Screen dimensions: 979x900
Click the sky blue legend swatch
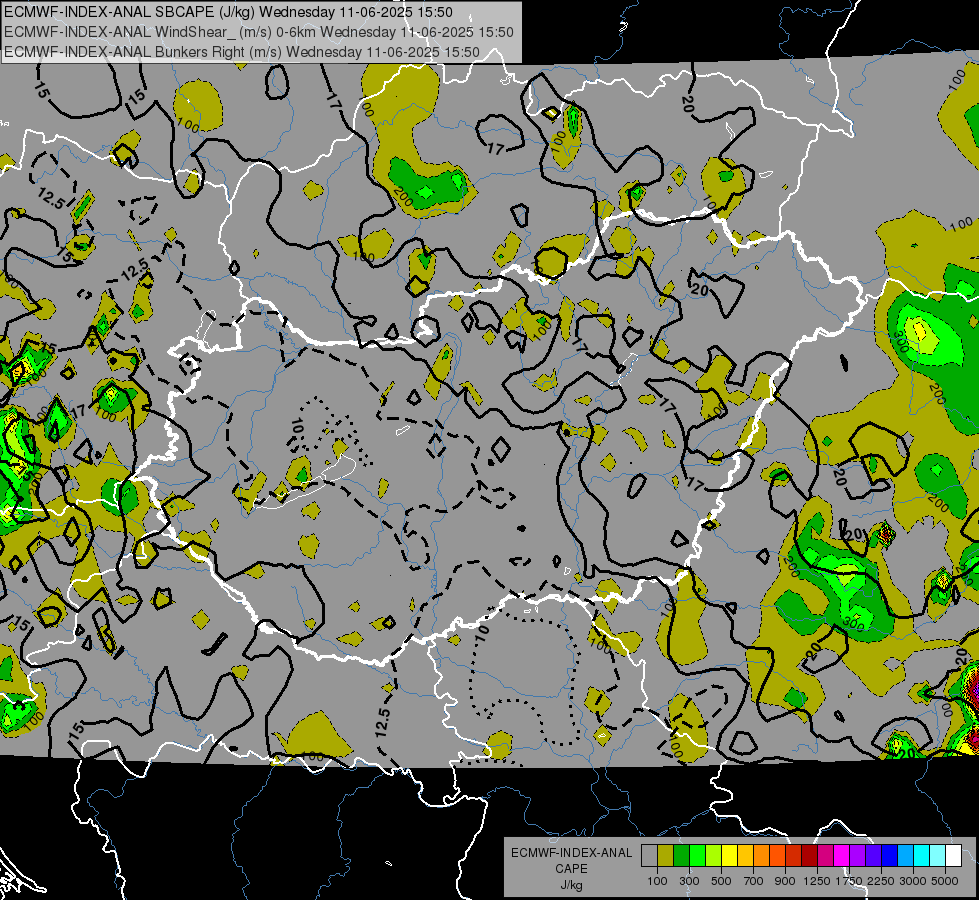(x=906, y=855)
